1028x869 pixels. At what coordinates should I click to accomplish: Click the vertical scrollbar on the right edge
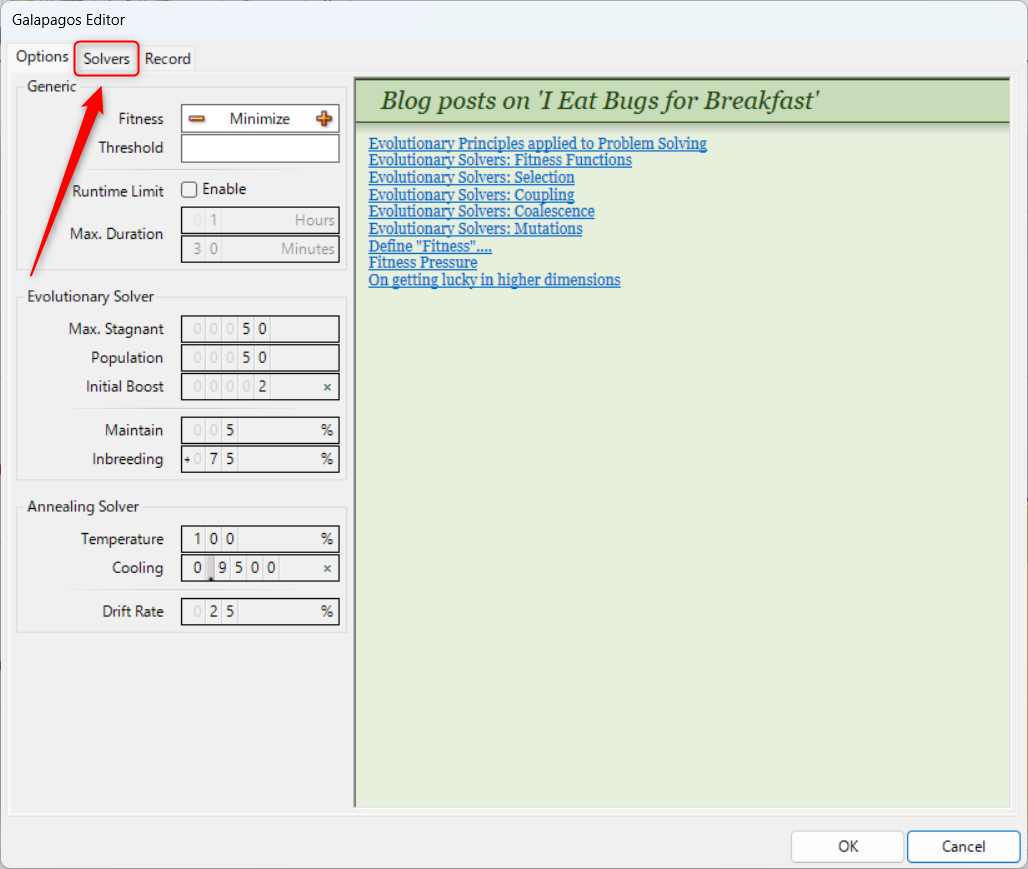[1022, 440]
